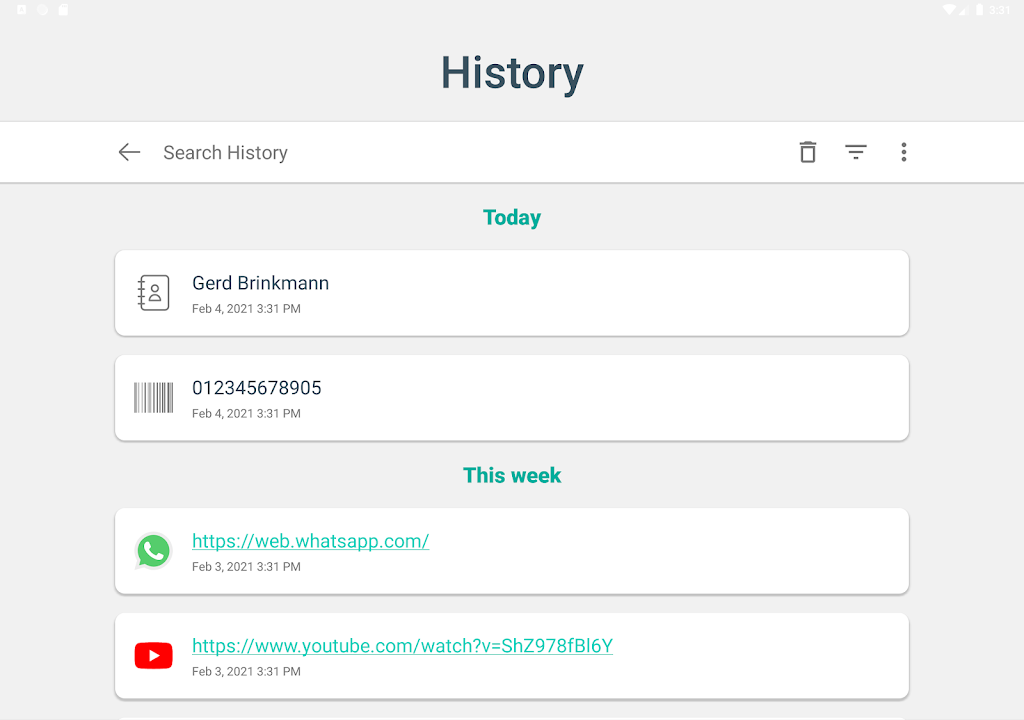Tap the barcode icon for 012345678905
The image size is (1024, 720).
[x=153, y=398]
